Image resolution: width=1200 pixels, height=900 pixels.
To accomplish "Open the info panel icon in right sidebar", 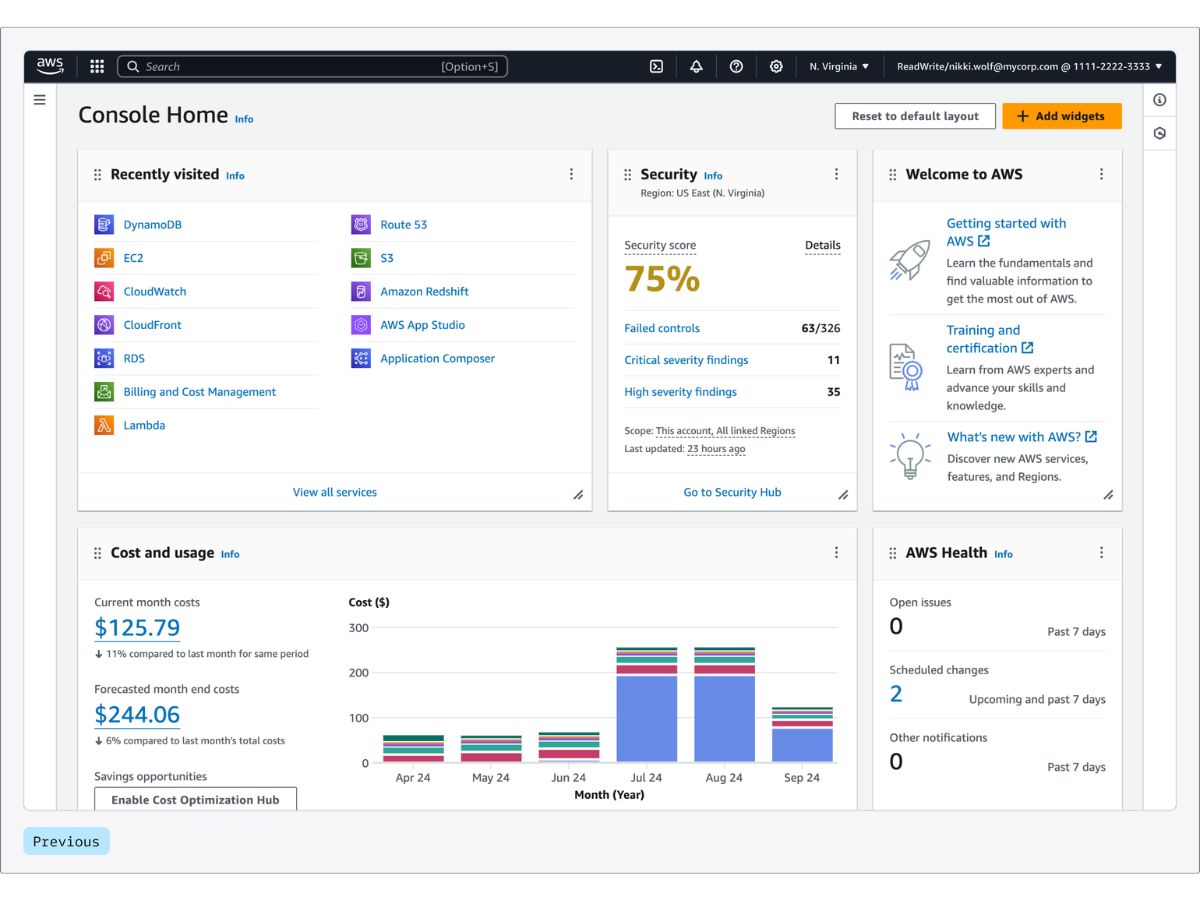I will click(1160, 100).
